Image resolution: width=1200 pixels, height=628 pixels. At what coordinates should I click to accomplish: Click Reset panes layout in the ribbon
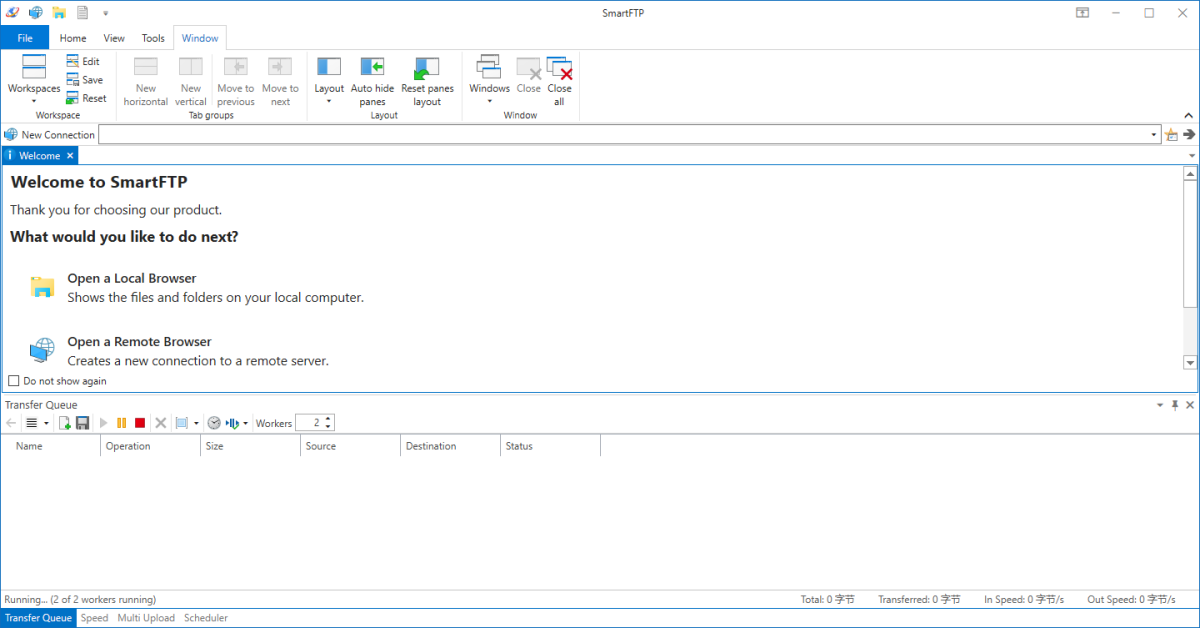[427, 68]
